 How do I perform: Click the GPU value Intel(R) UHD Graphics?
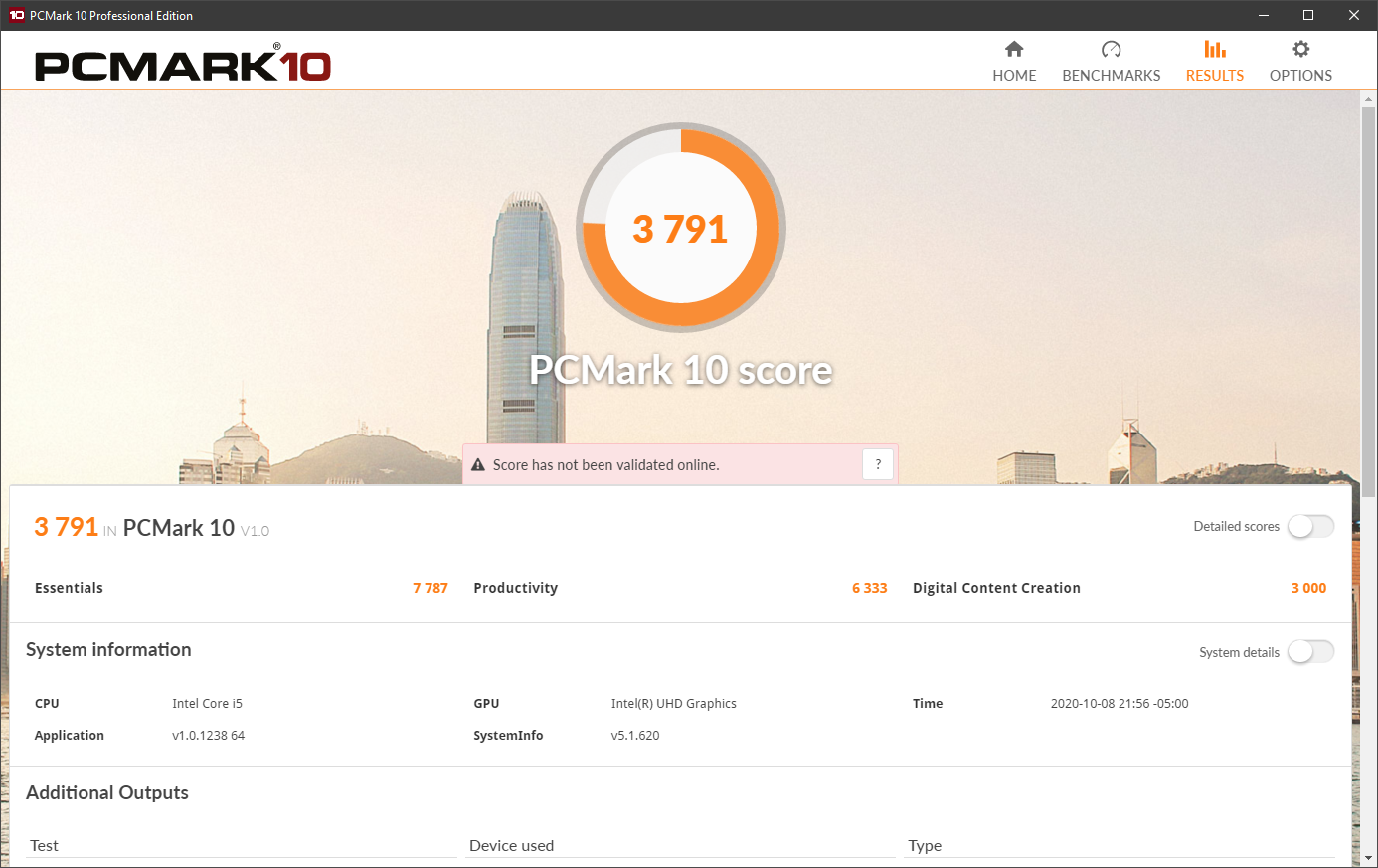point(674,704)
